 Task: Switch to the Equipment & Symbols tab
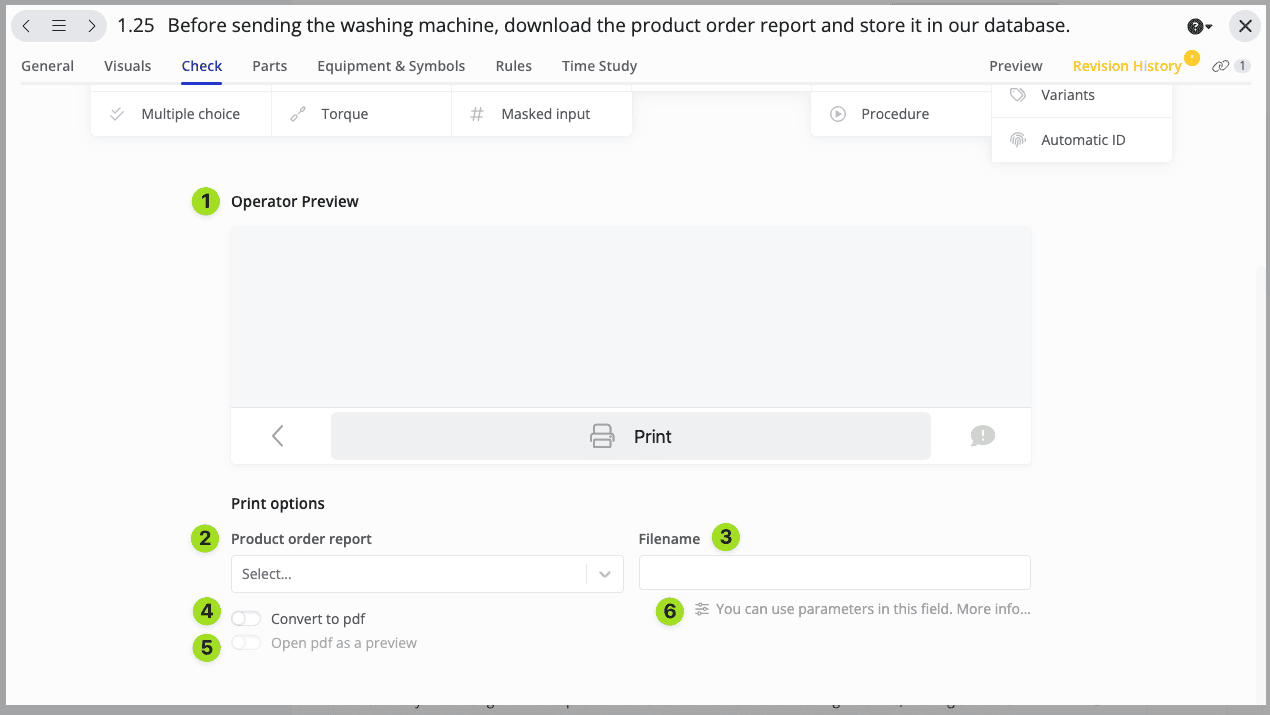391,66
